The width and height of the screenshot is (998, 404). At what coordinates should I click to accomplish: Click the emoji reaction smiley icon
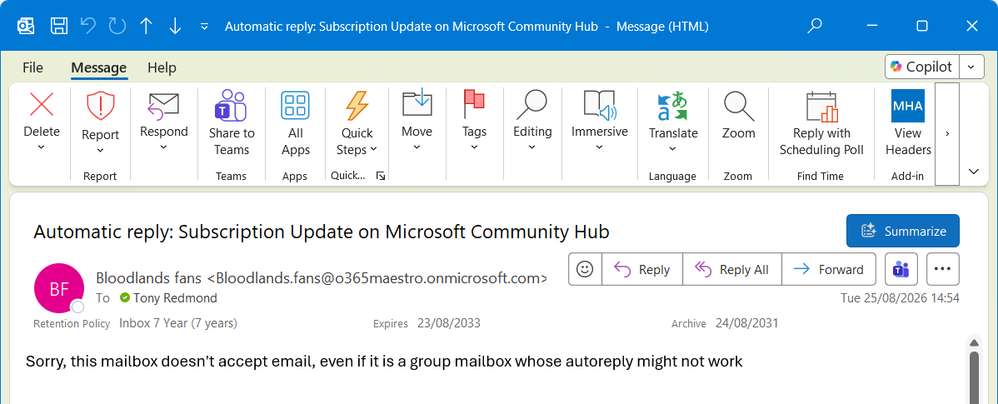tap(585, 269)
